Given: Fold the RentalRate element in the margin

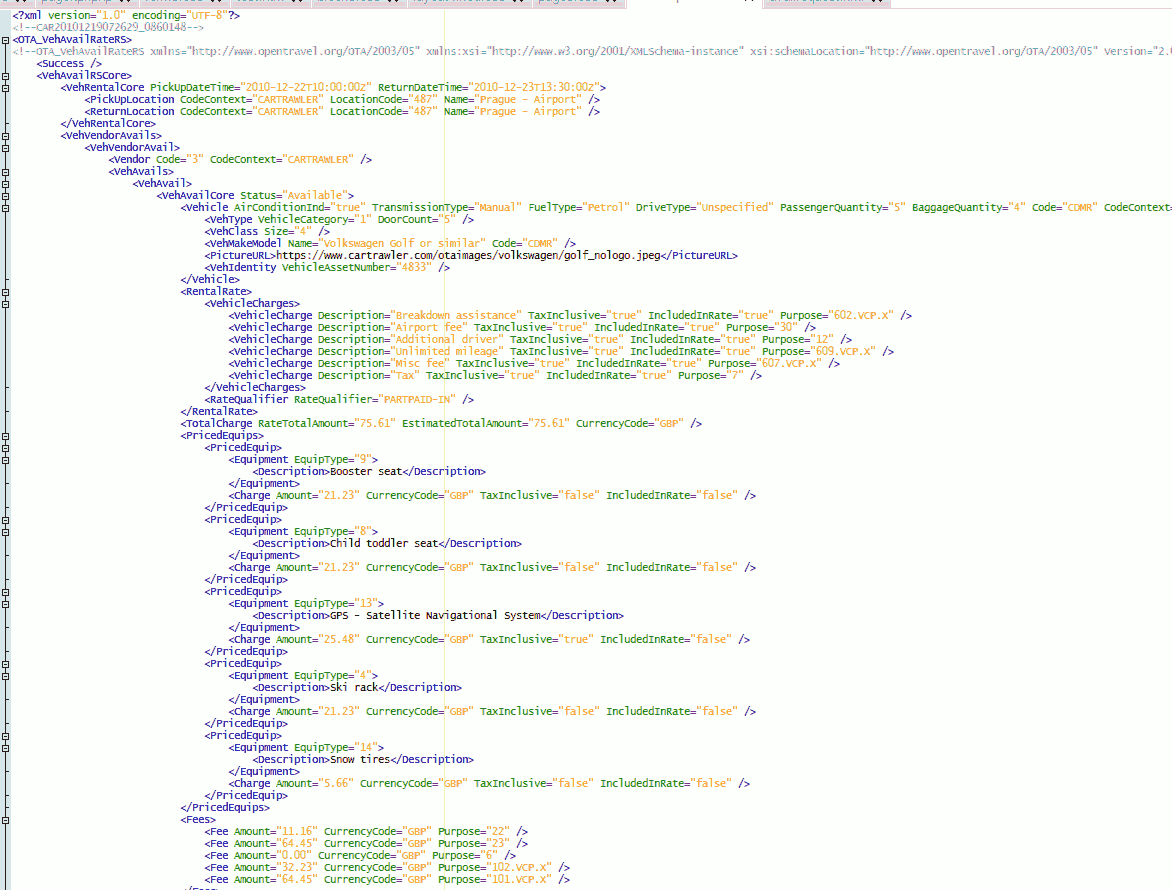Looking at the screenshot, I should pos(5,292).
